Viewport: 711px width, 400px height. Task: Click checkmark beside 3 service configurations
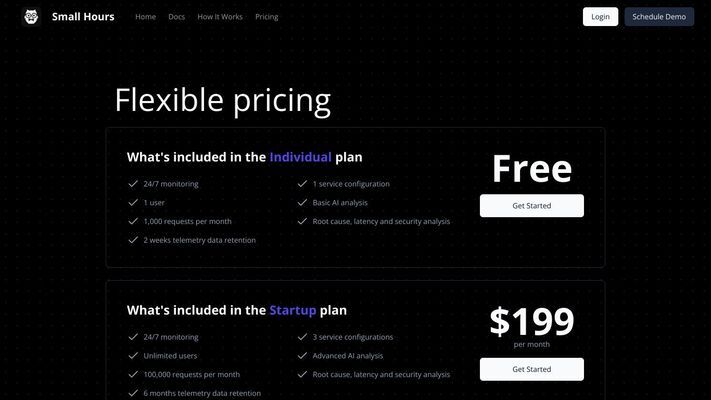(302, 337)
